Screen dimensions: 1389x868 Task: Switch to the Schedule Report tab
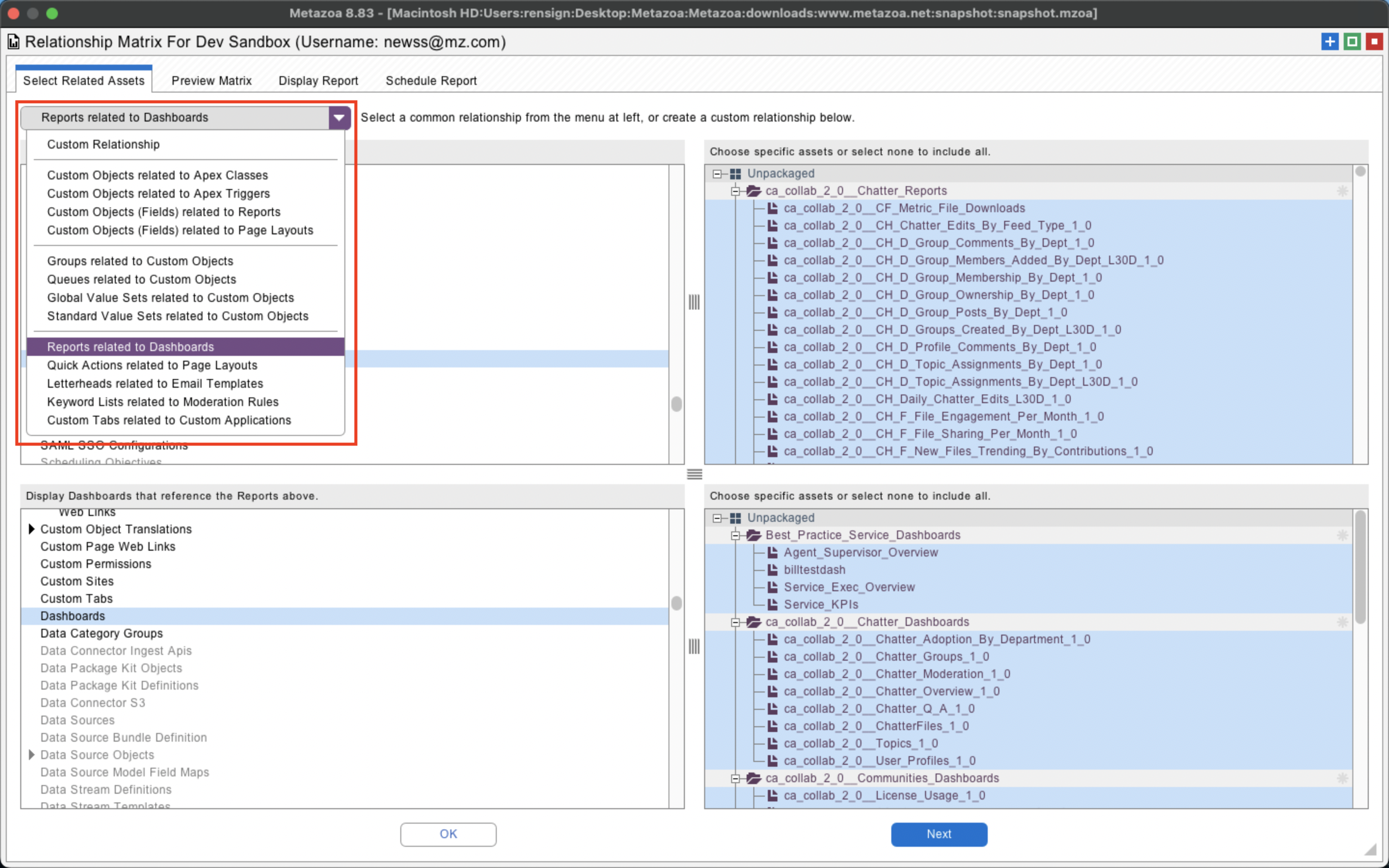tap(431, 81)
